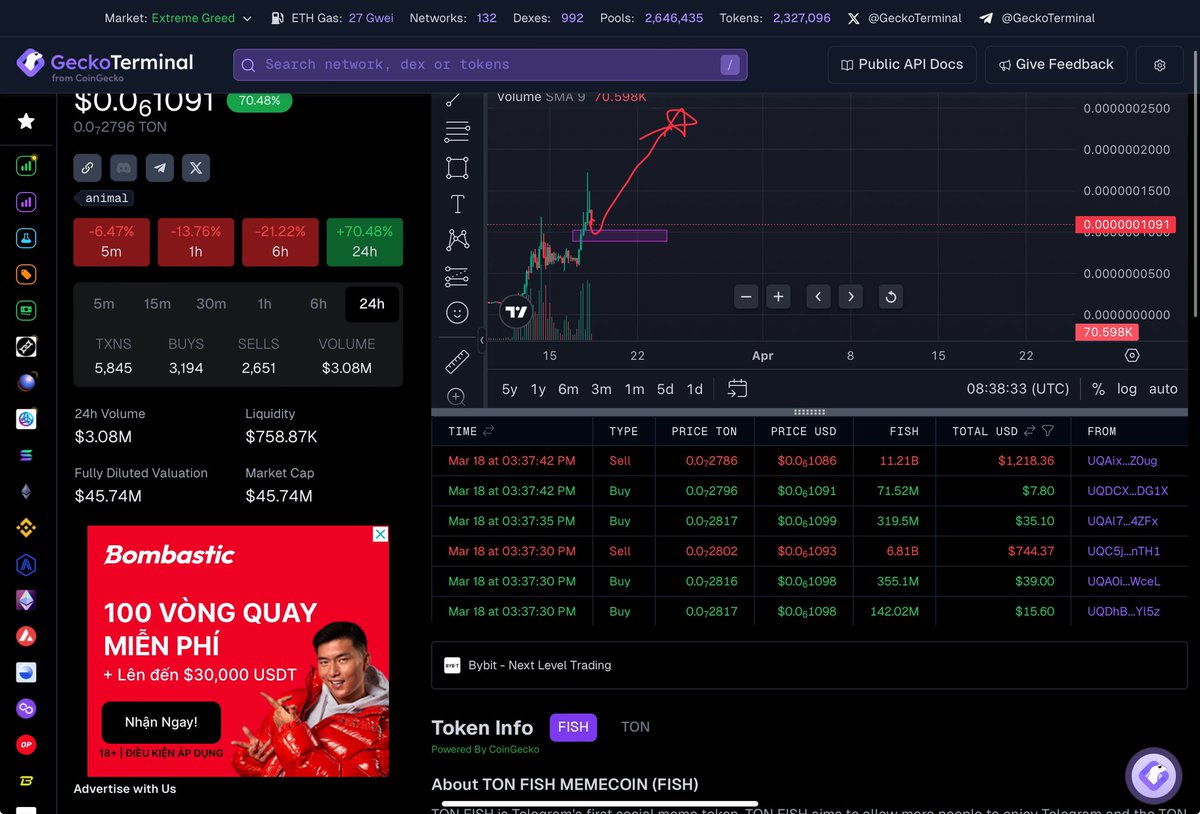Set chart range to 5y
This screenshot has width=1200, height=814.
(509, 389)
